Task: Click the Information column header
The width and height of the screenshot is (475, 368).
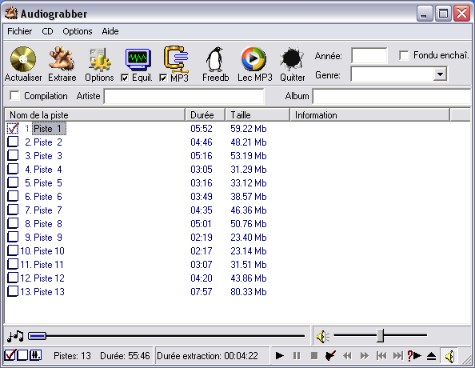Action: tap(370, 115)
